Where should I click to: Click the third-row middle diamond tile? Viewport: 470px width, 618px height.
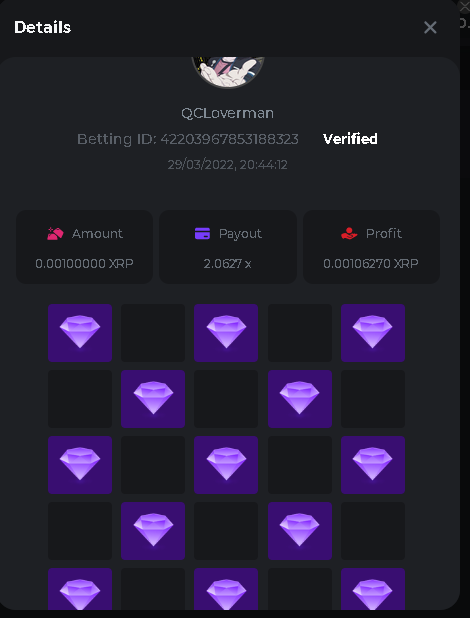click(226, 465)
